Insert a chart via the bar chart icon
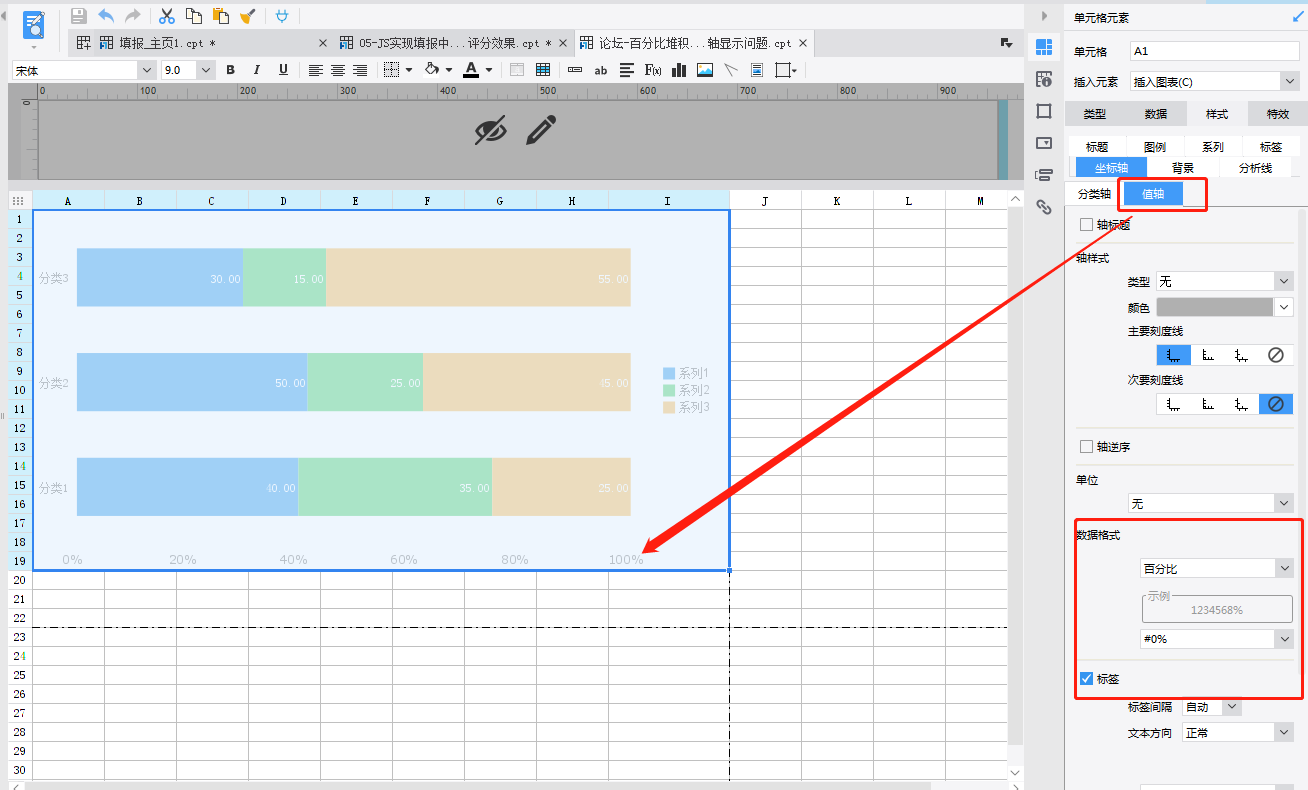 (679, 70)
